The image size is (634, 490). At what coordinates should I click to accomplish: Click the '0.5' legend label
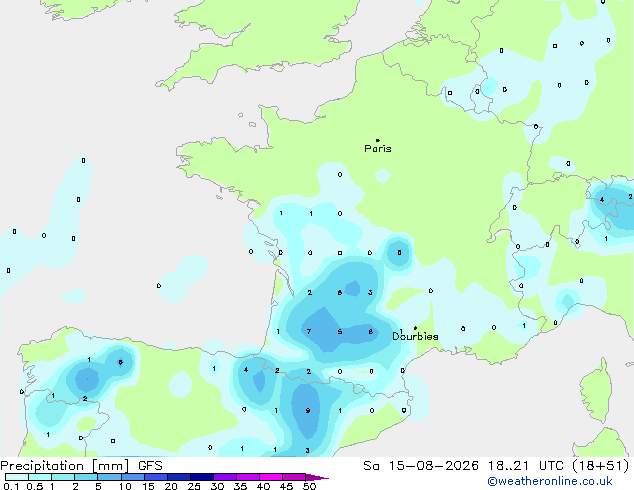pos(35,486)
